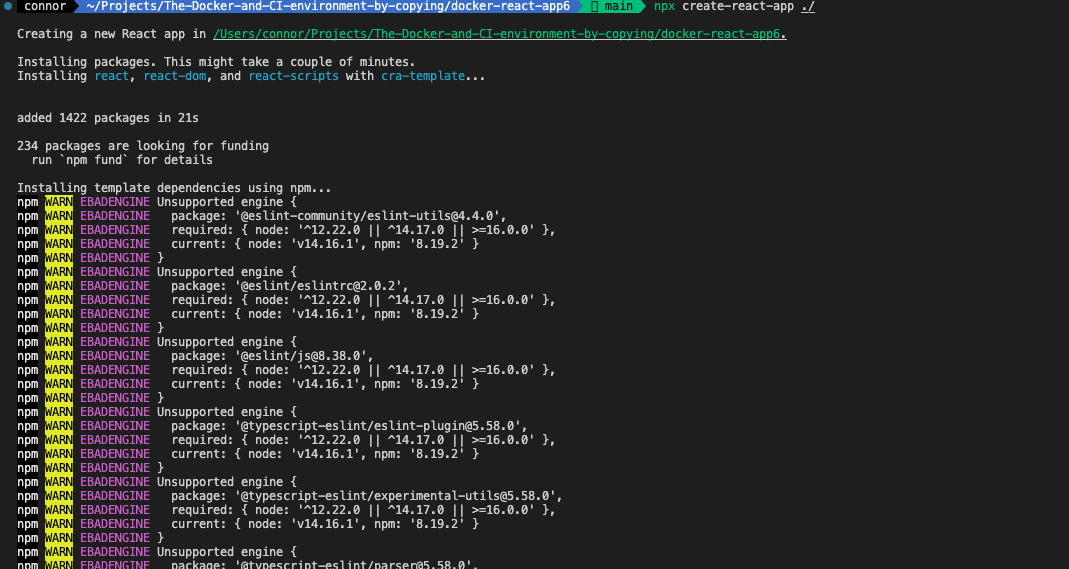The width and height of the screenshot is (1069, 569).
Task: Click 'Installing template dependencies using npm...' line
Action: [174, 187]
